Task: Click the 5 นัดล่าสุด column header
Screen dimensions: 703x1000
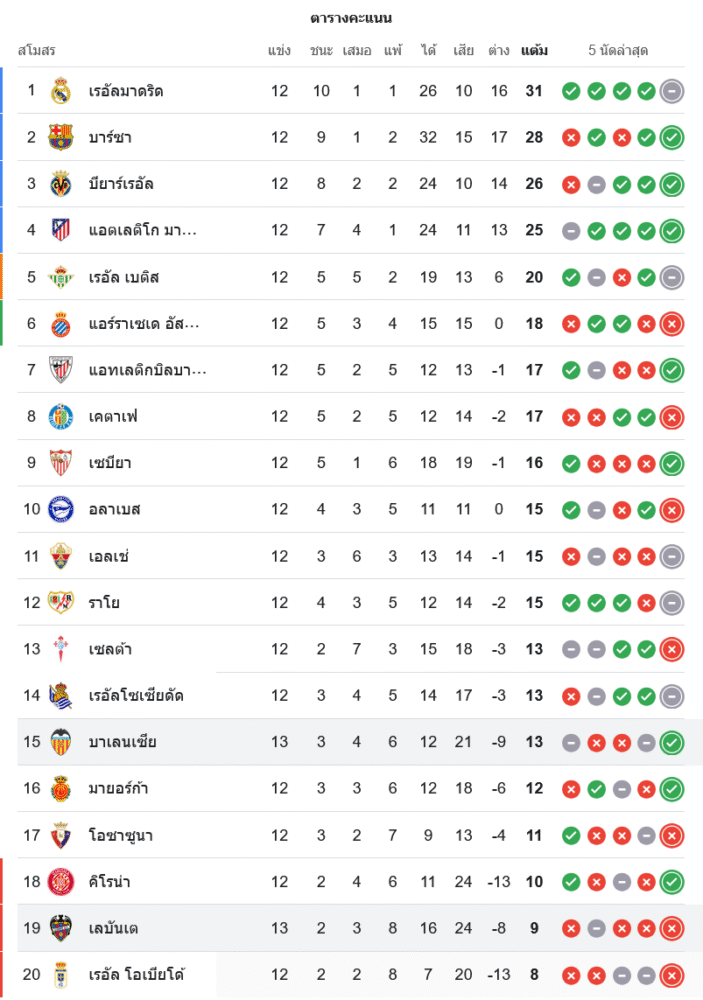Action: pyautogui.click(x=620, y=50)
